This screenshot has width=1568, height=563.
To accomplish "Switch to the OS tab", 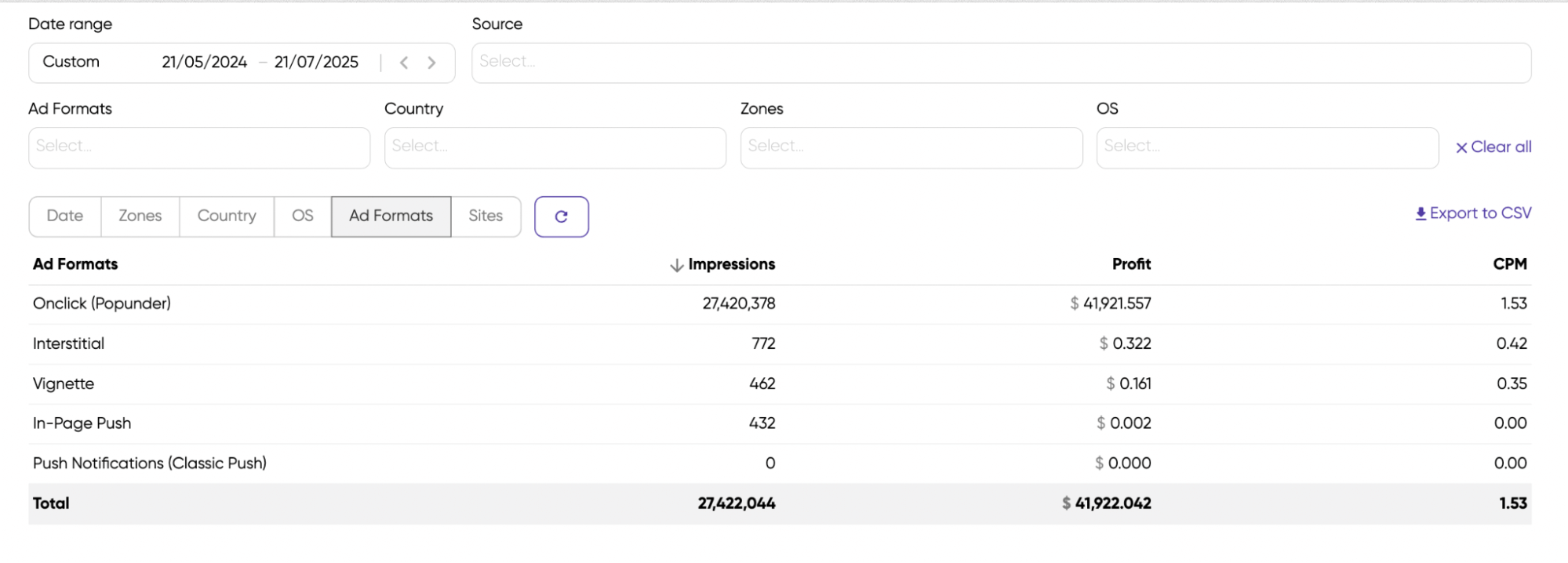I will 303,216.
